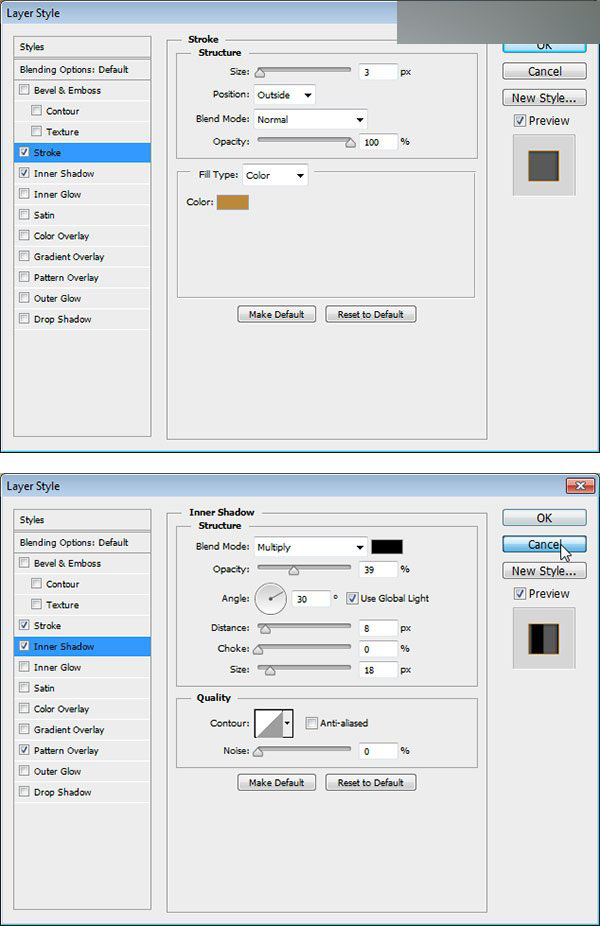Click Inner Shadow Opacity slider
The width and height of the screenshot is (600, 926).
(x=304, y=569)
